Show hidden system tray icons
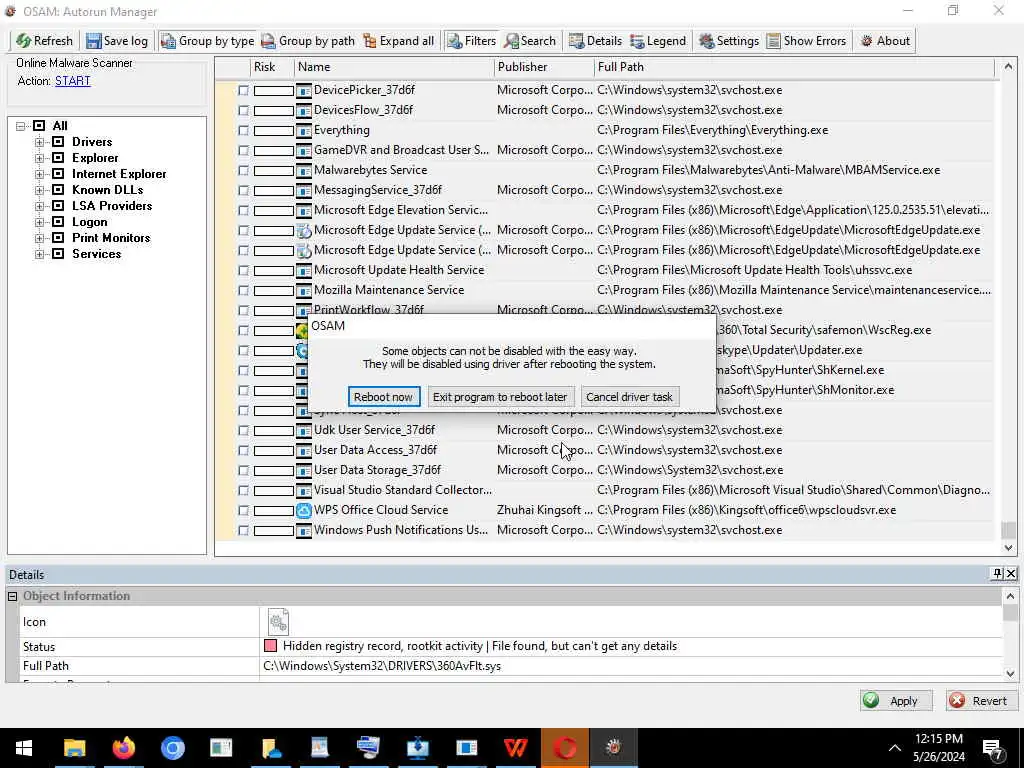 895,748
